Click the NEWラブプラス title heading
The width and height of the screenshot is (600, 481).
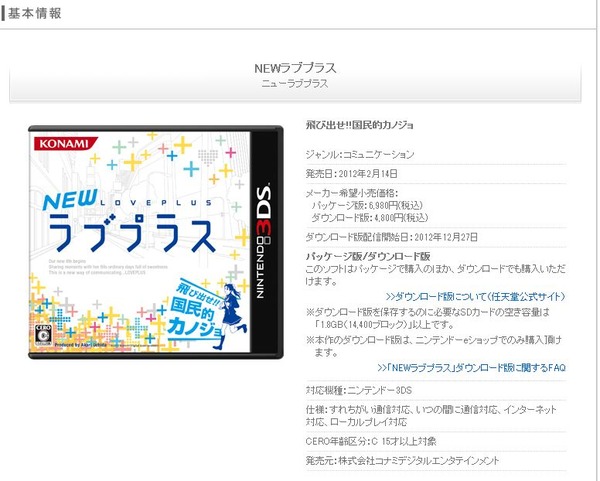point(295,68)
